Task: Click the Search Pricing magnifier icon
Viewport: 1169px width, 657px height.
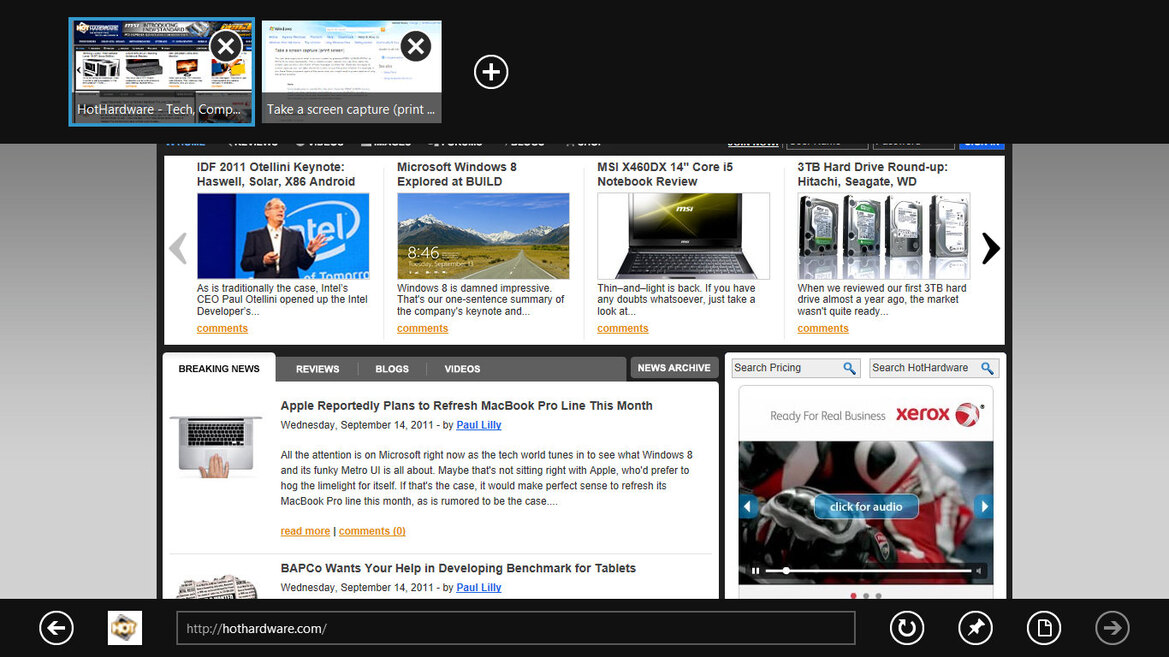Action: (x=849, y=368)
